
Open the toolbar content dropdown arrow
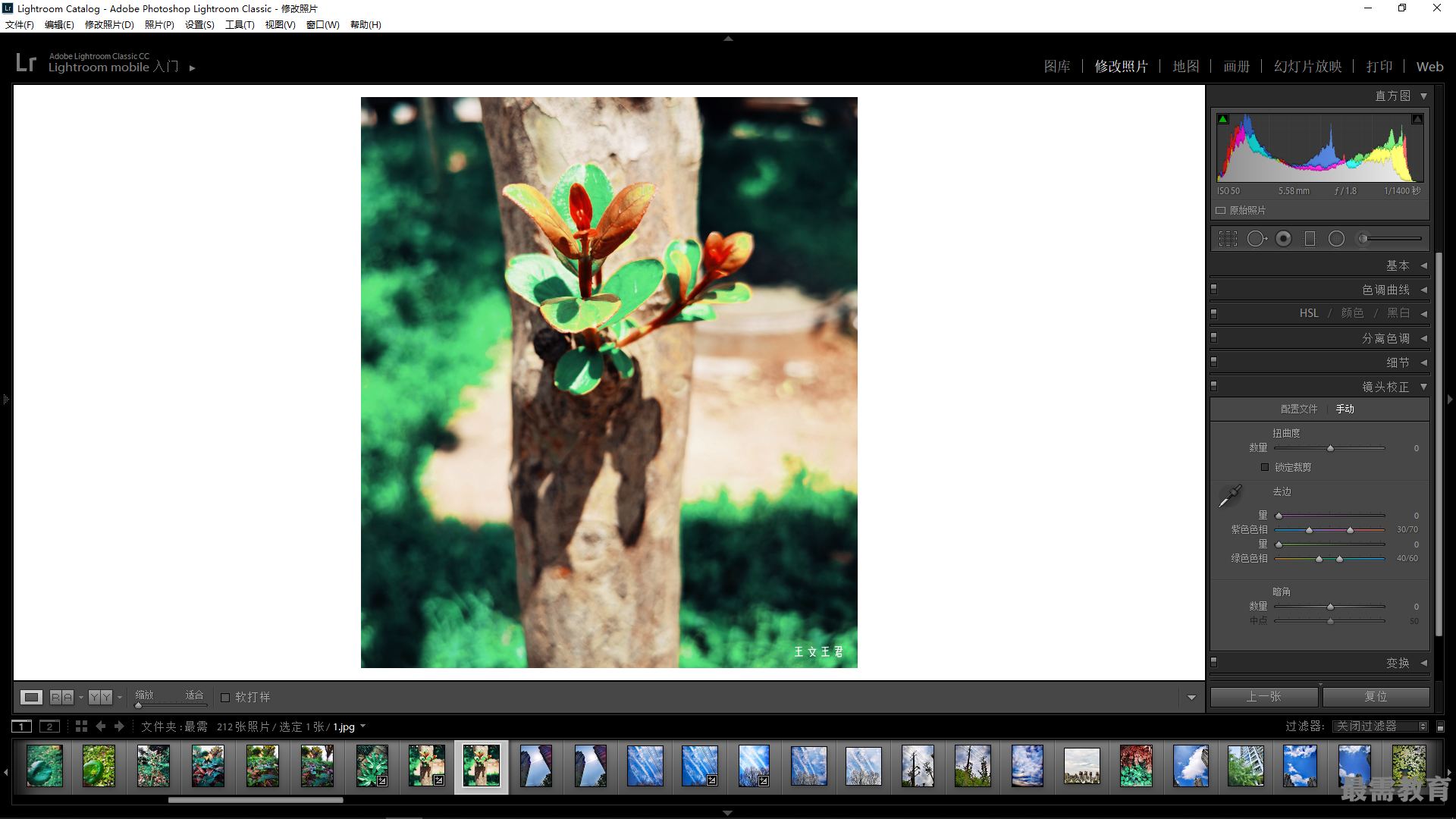[1191, 698]
